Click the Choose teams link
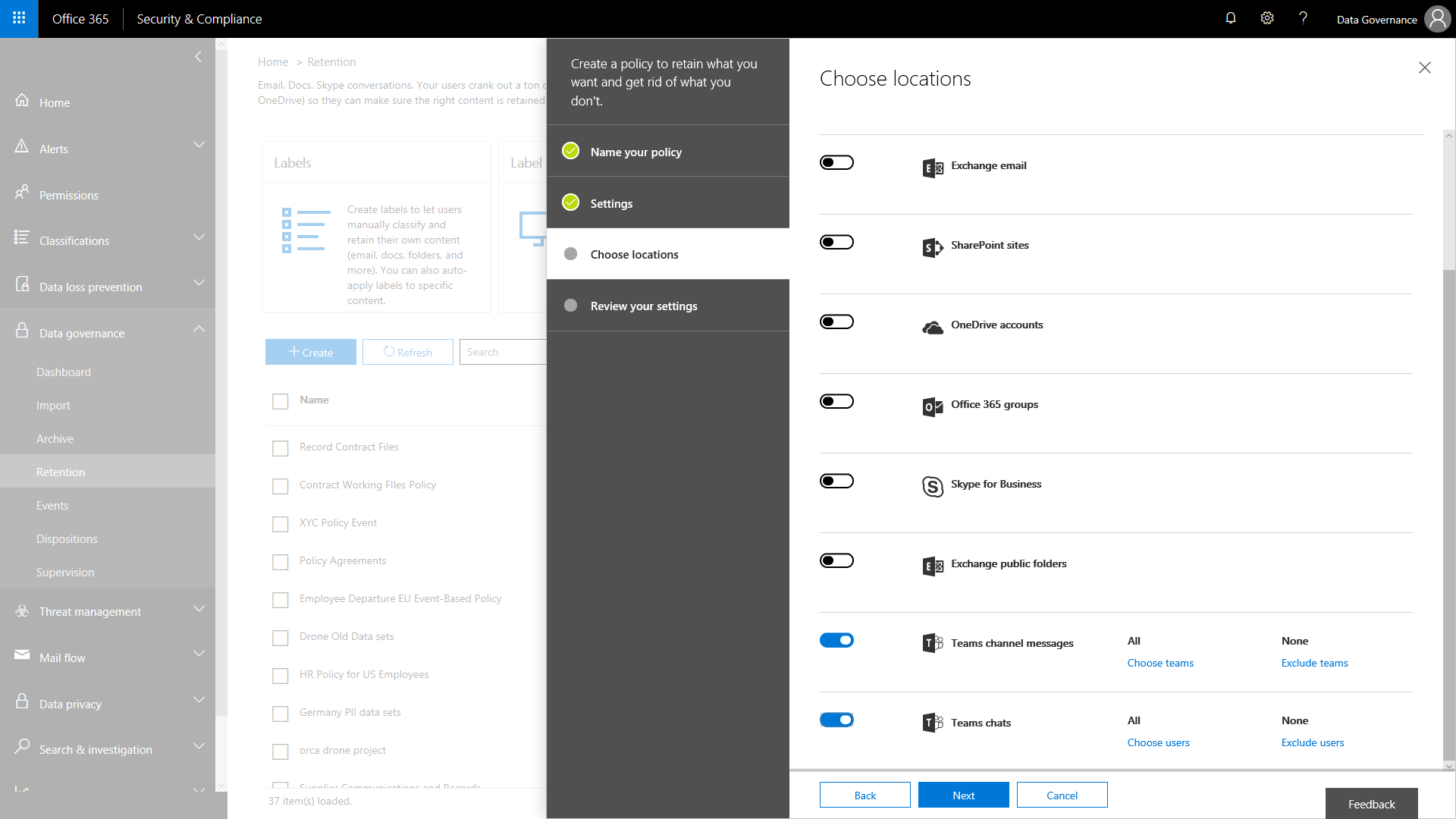1456x819 pixels. [1159, 663]
